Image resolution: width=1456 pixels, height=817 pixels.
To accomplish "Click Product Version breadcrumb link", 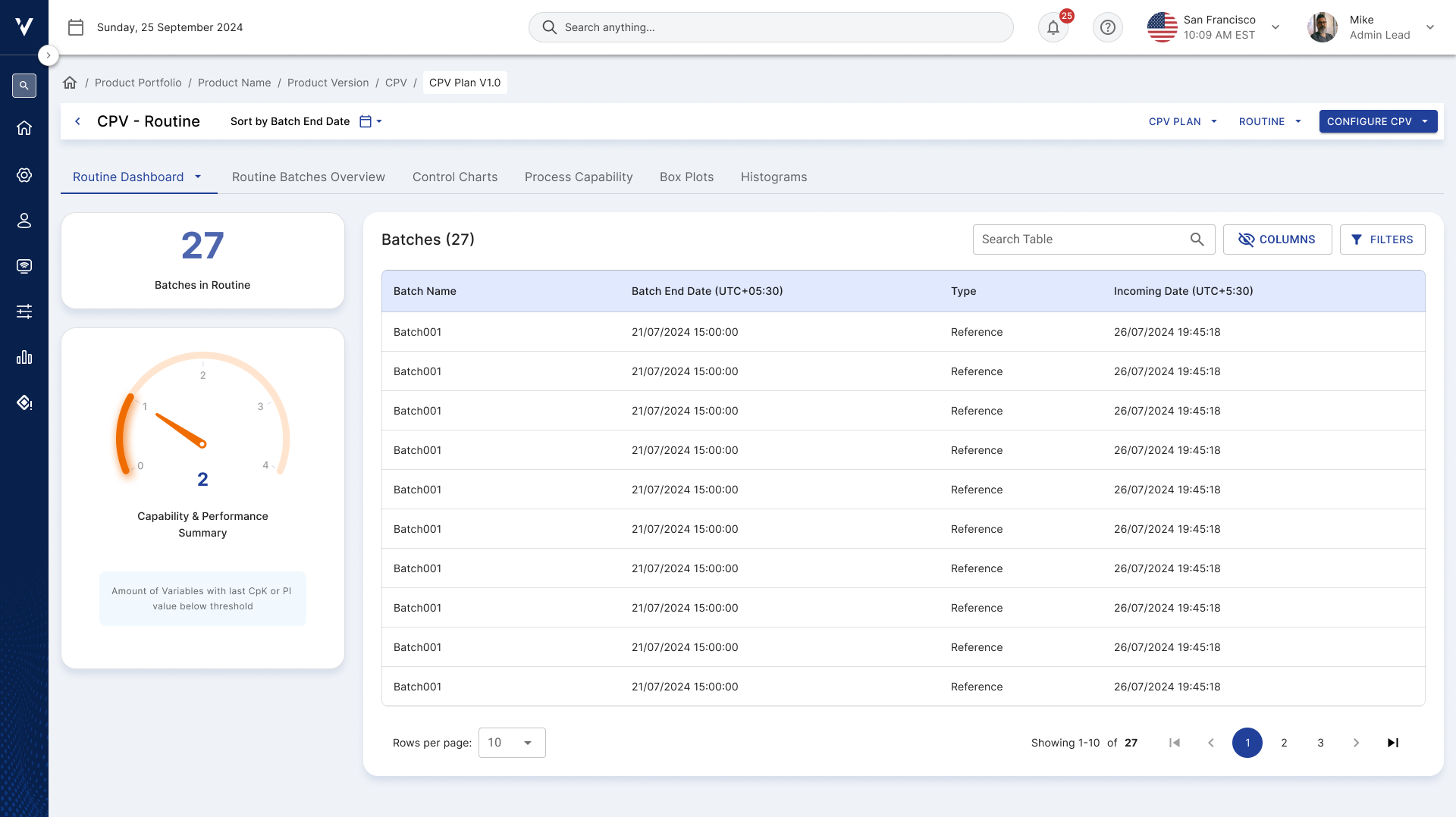I will (328, 83).
